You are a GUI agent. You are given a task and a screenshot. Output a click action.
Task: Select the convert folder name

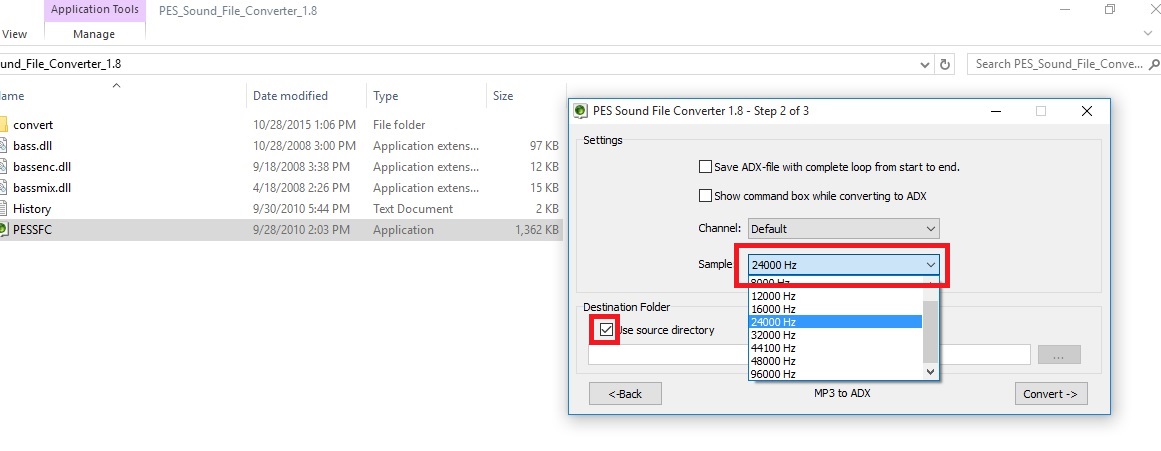(33, 124)
